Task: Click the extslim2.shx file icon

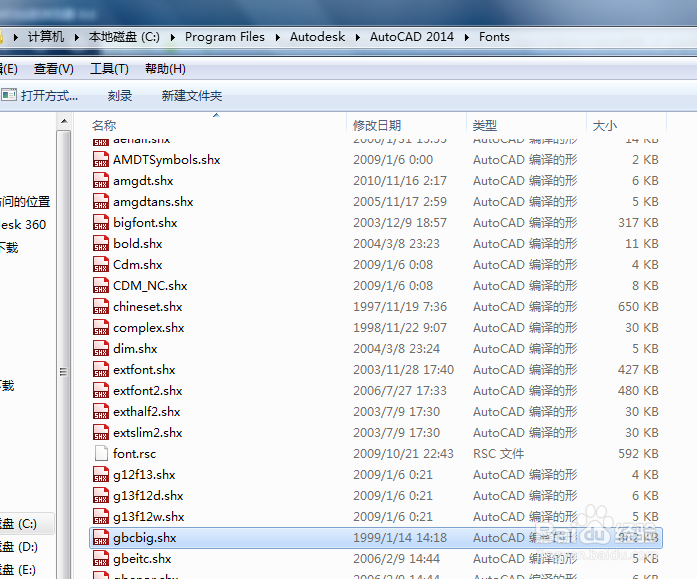Action: pos(101,432)
